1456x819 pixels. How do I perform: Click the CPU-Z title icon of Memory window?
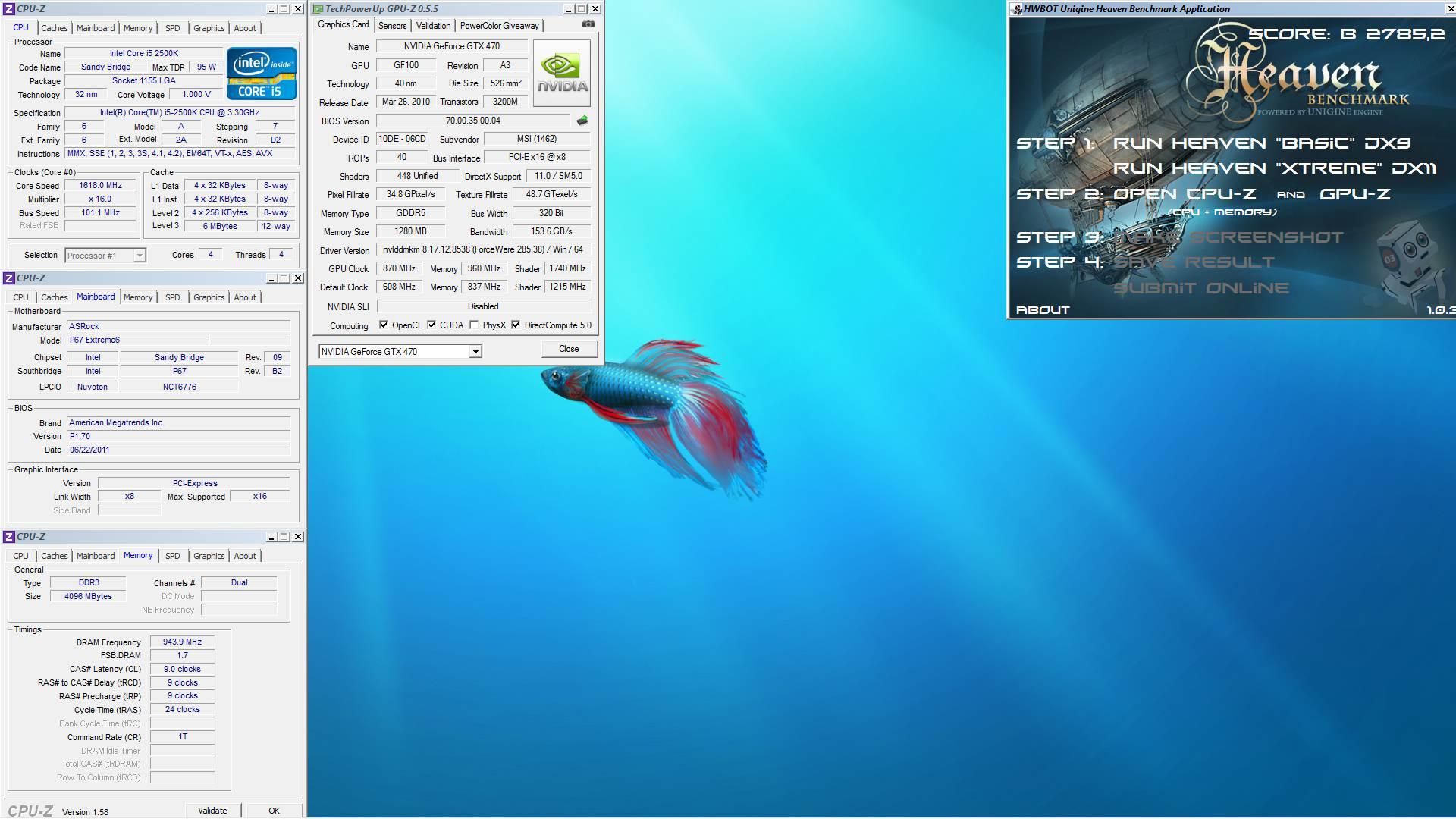coord(9,537)
